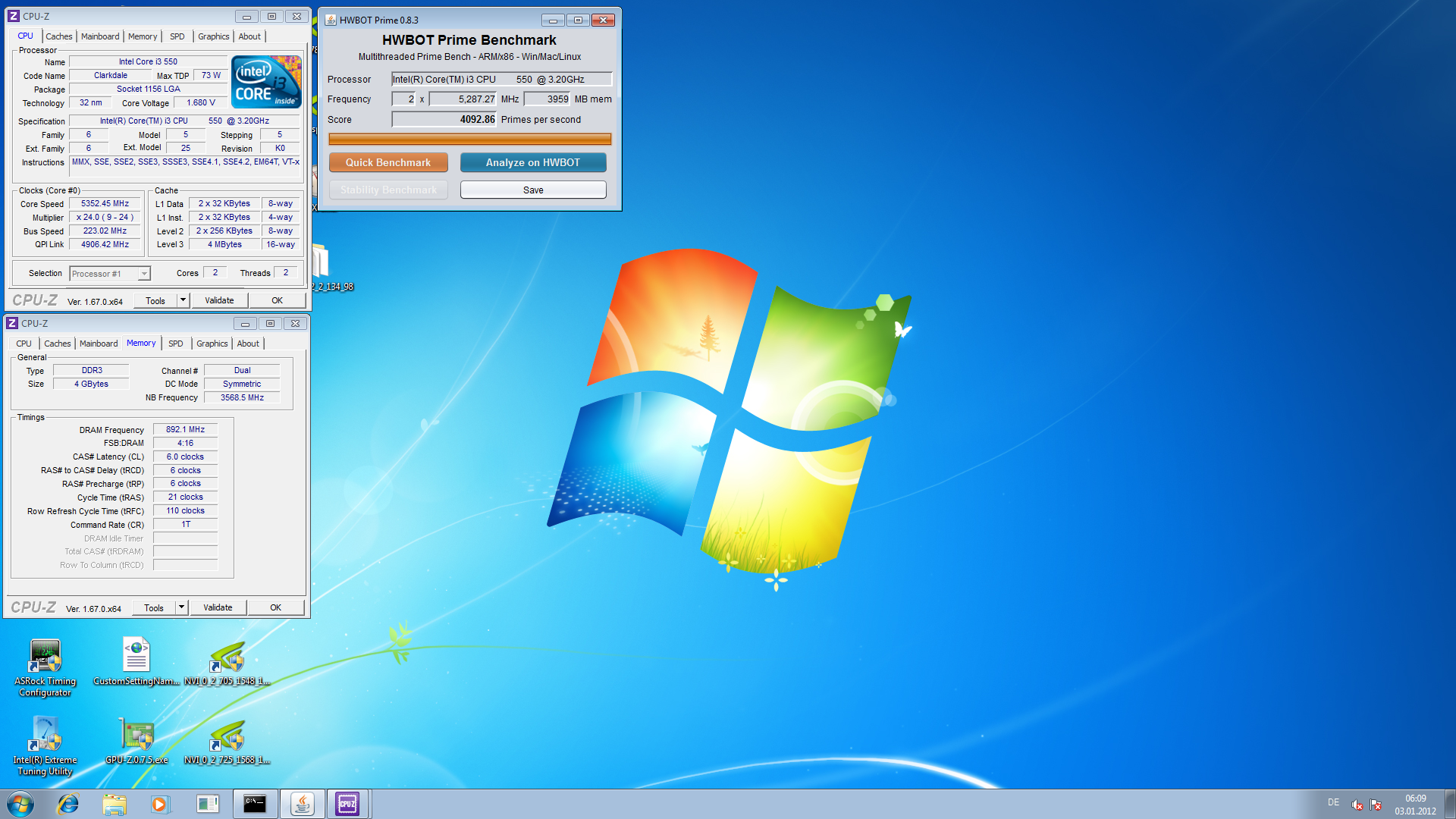Image resolution: width=1456 pixels, height=819 pixels.
Task: Click Save button in HWBOT Prime
Action: [x=533, y=190]
